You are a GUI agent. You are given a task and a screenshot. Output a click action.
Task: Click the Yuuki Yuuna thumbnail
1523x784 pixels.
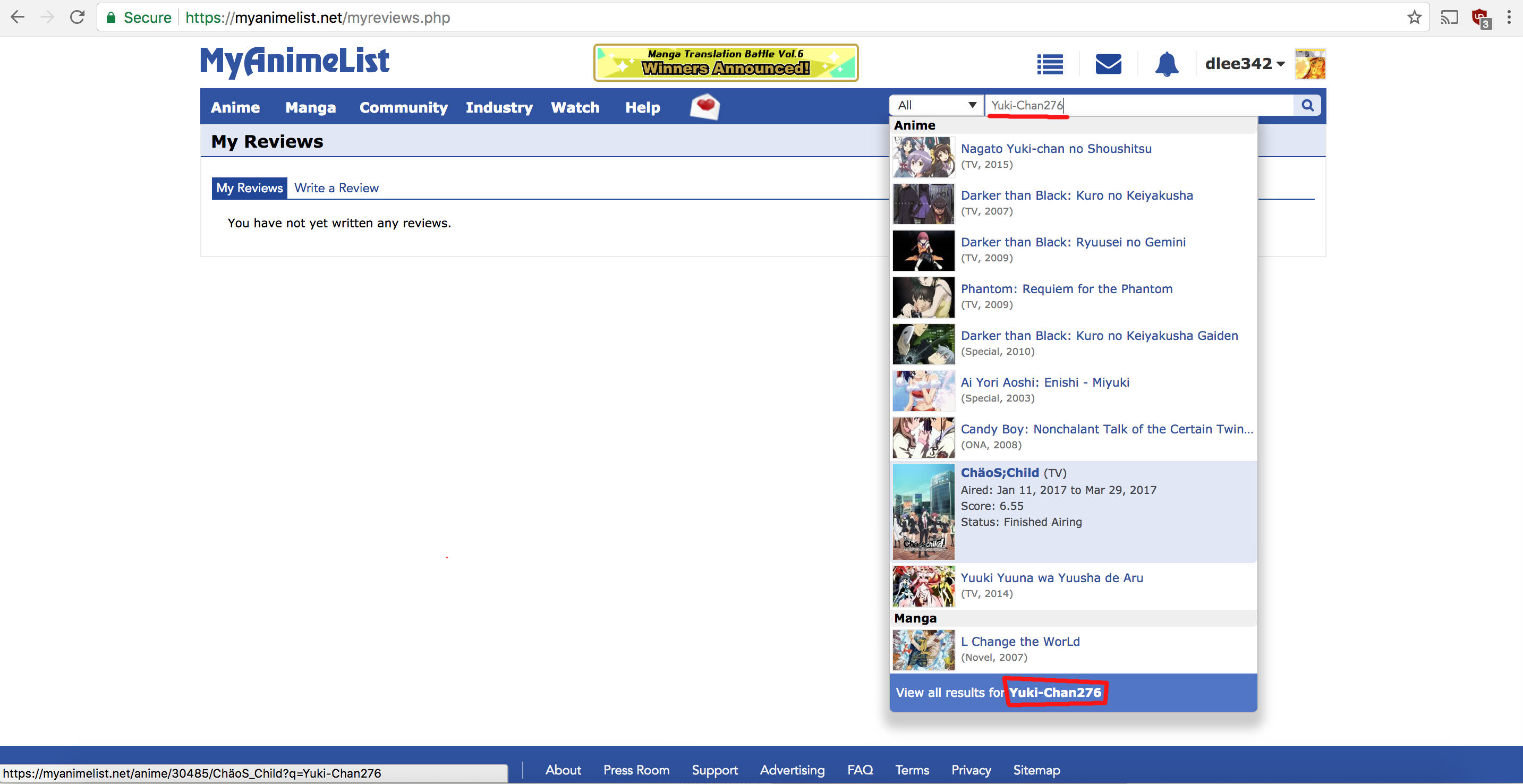tap(923, 586)
